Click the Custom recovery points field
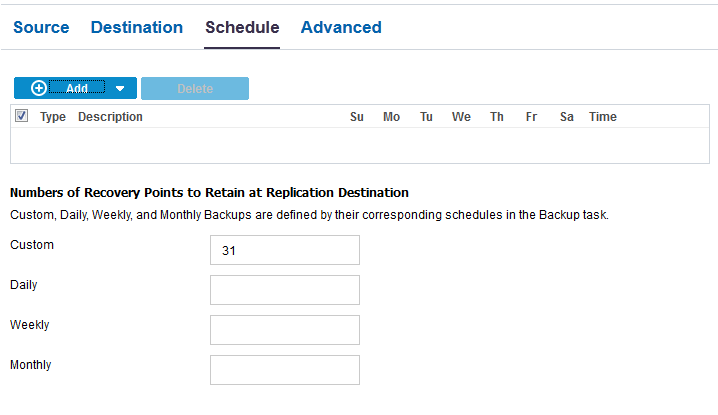This screenshot has width=718, height=415. coord(285,250)
